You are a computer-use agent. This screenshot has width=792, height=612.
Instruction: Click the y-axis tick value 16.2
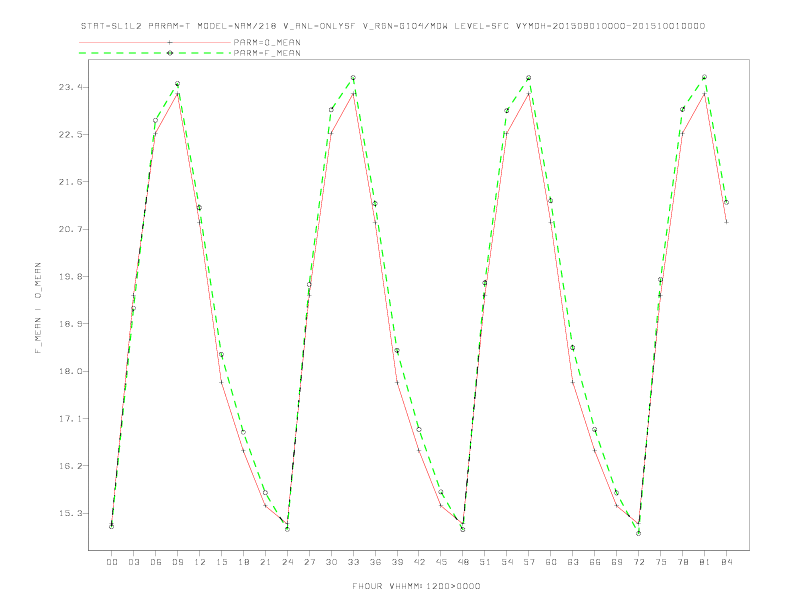click(70, 466)
